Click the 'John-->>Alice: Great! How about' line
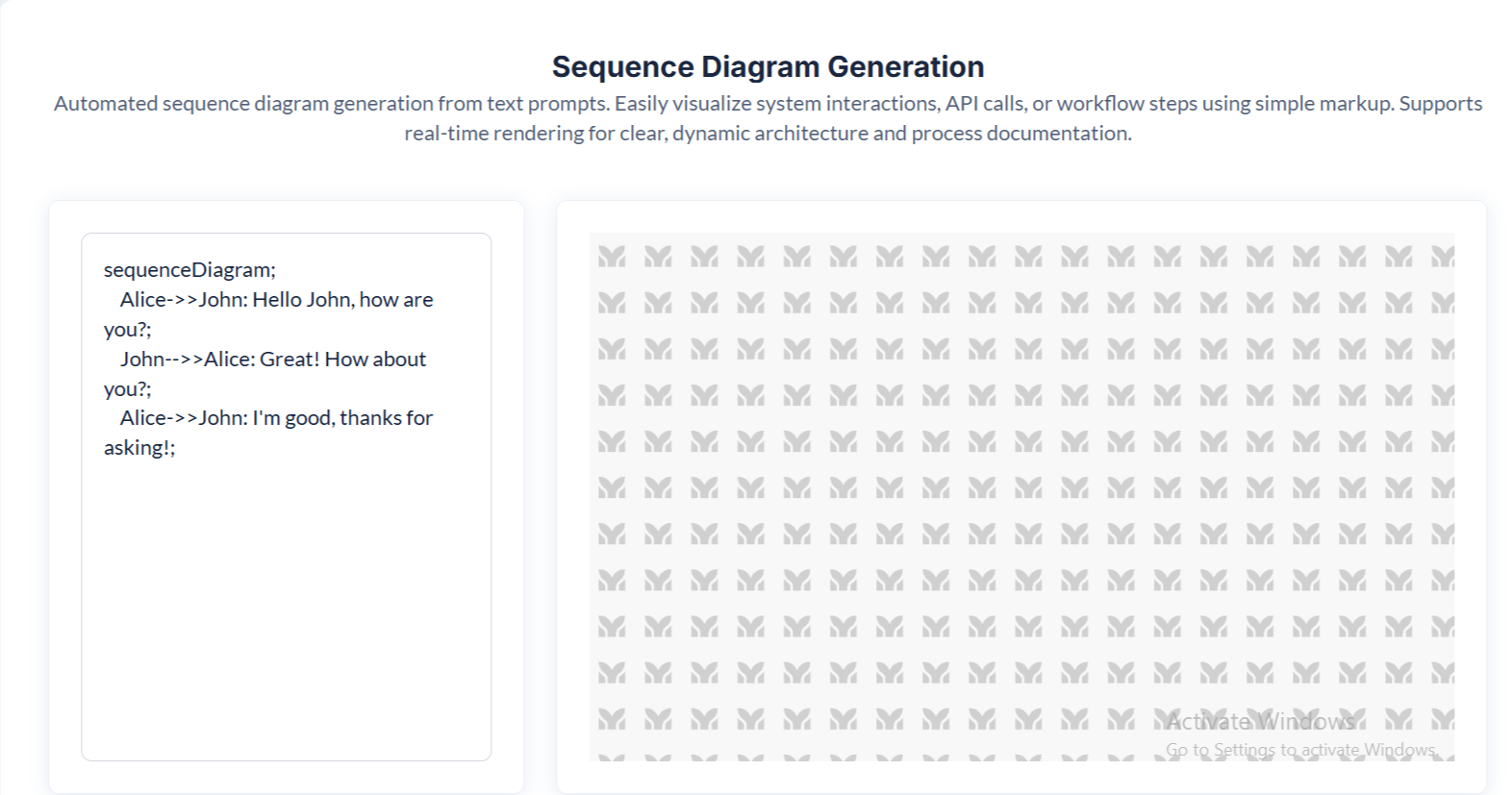Screen dimensions: 1512x795 [x=272, y=360]
